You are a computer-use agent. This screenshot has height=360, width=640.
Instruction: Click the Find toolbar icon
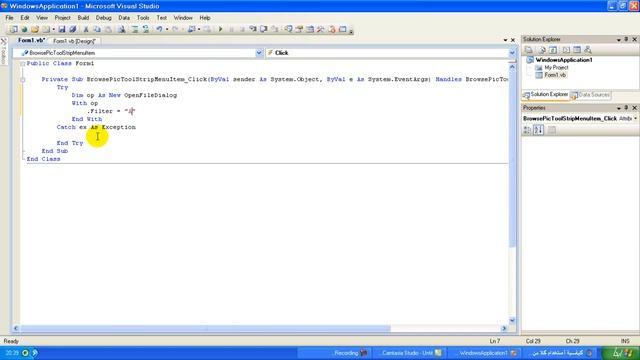(x=122, y=29)
